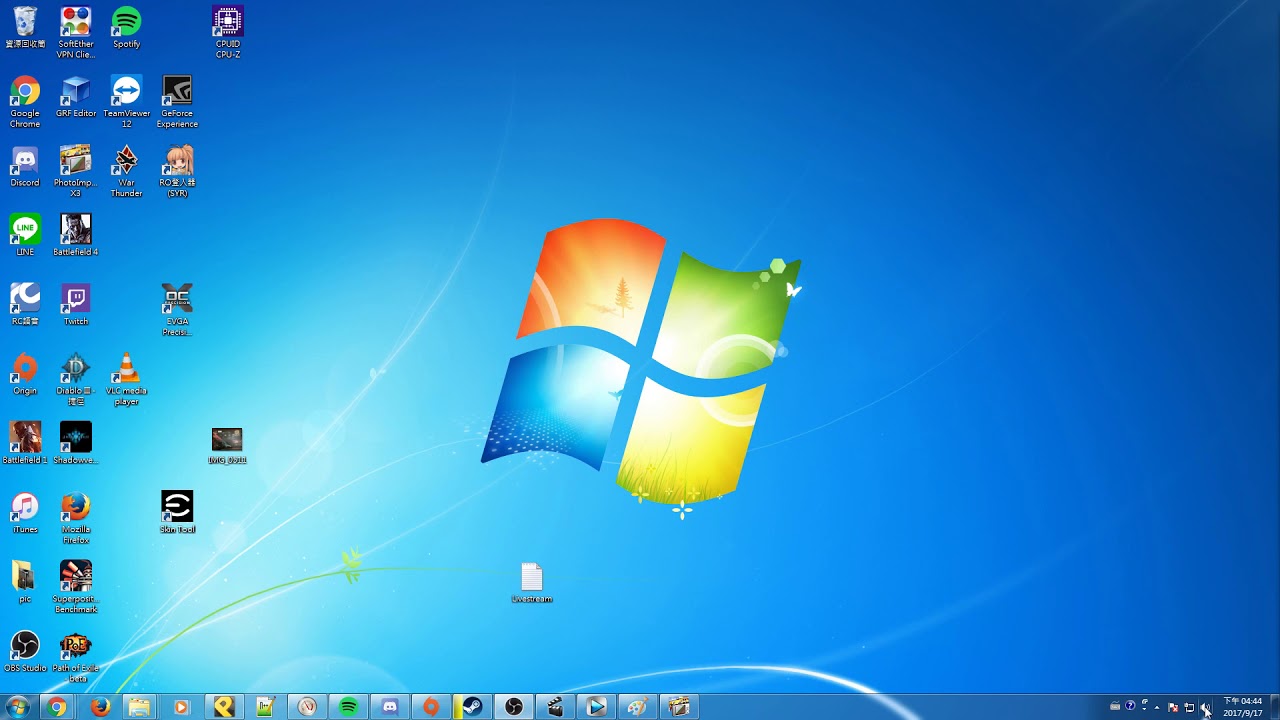Open the CPUID CPU-Z shortcut
Image resolution: width=1280 pixels, height=720 pixels.
point(228,32)
